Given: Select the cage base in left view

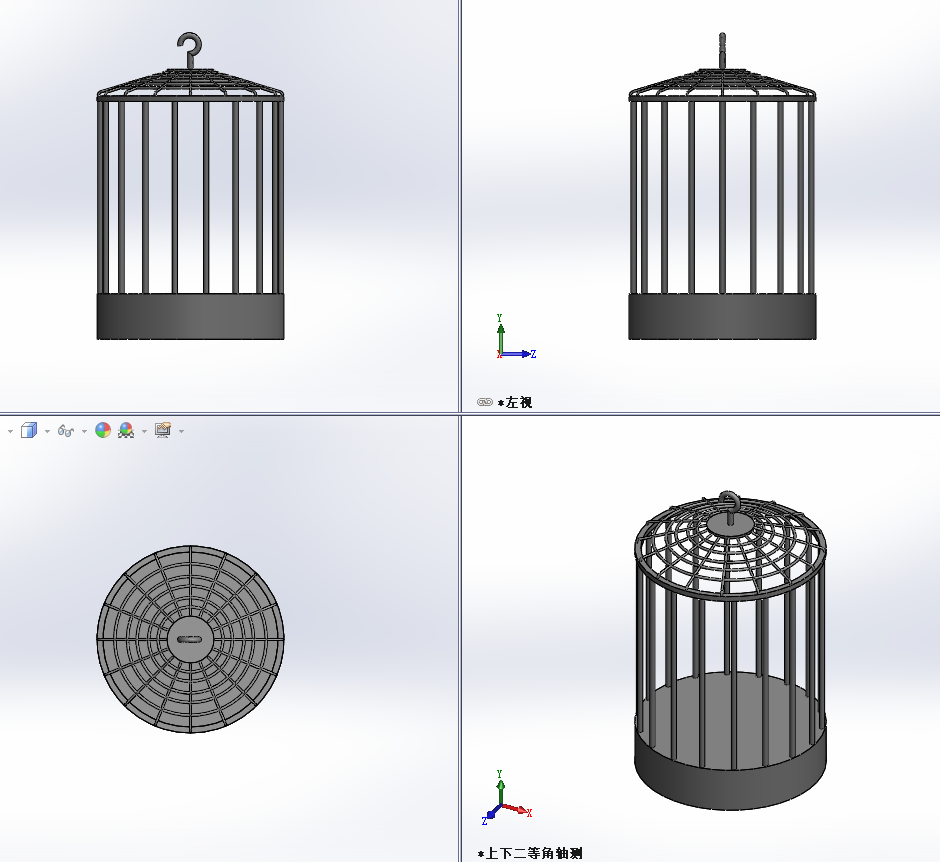Looking at the screenshot, I should (x=722, y=317).
